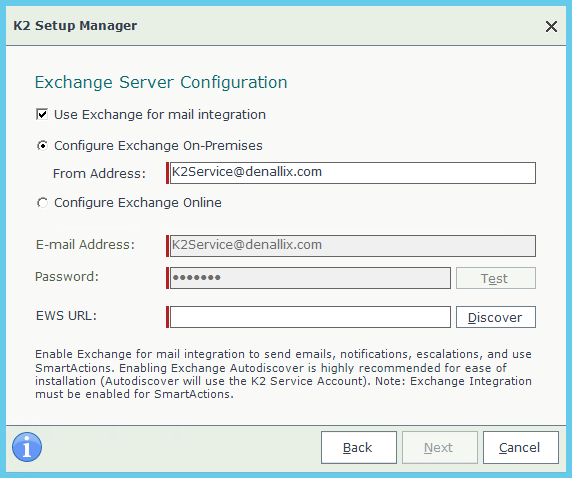Cancel the setup wizard
The width and height of the screenshot is (572, 478).
521,447
